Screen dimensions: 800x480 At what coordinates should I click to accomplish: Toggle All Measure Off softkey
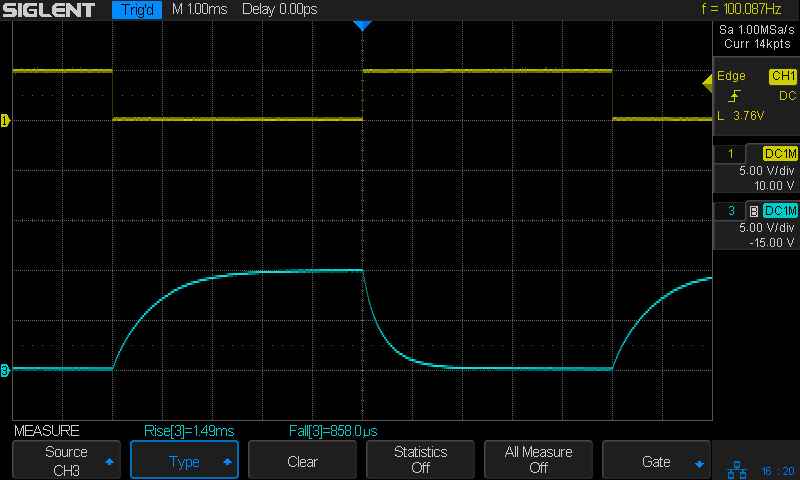point(538,461)
